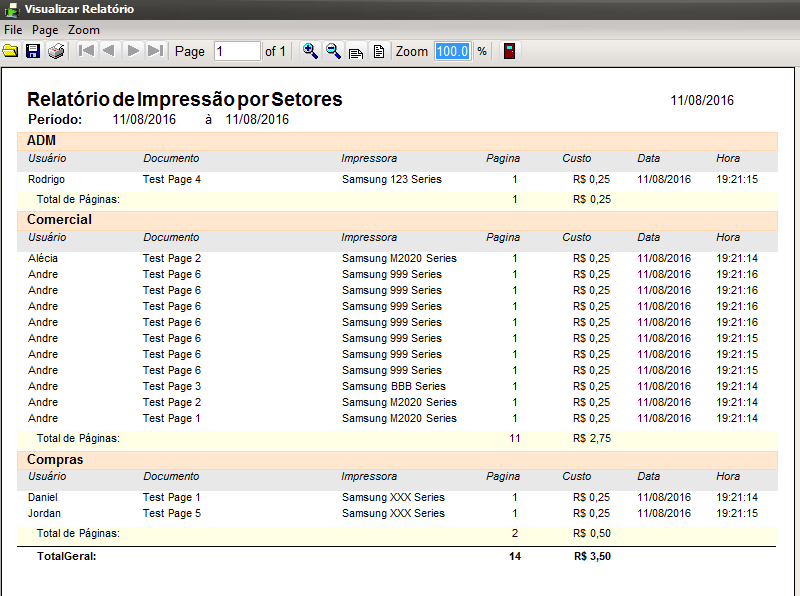The height and width of the screenshot is (596, 800).
Task: Open the File menu
Action: coord(13,30)
